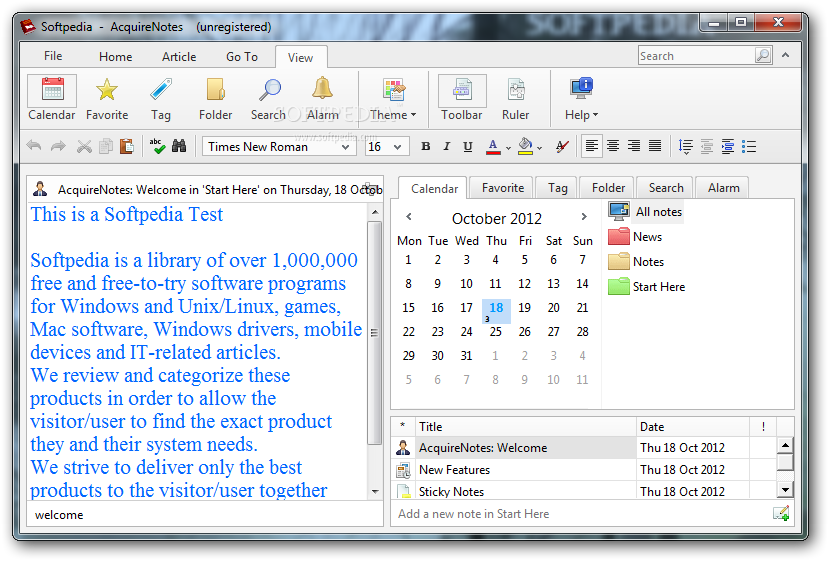The image size is (829, 561).
Task: Open the Theme dropdown
Action: [x=393, y=98]
